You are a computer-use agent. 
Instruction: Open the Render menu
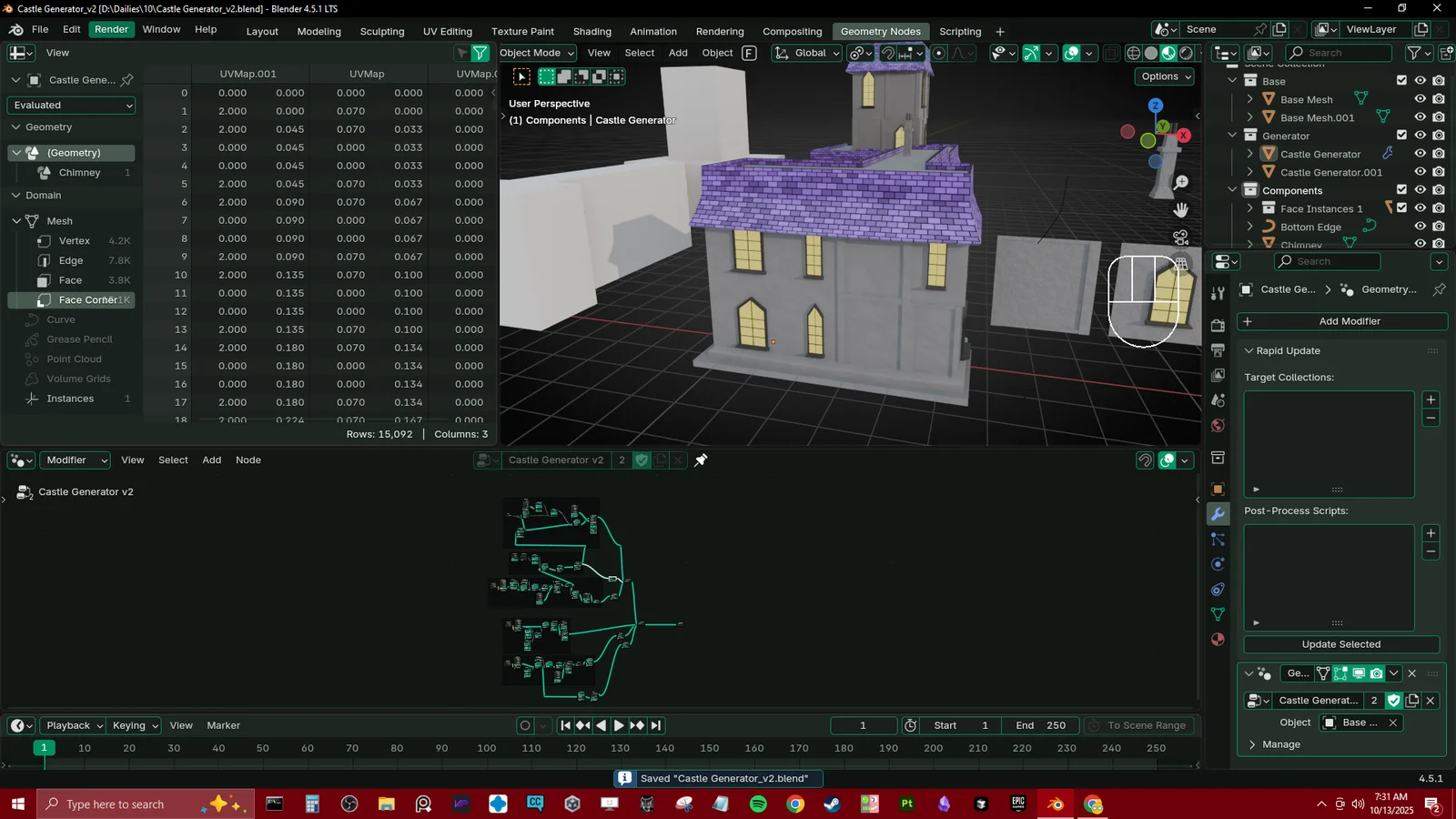tap(111, 29)
